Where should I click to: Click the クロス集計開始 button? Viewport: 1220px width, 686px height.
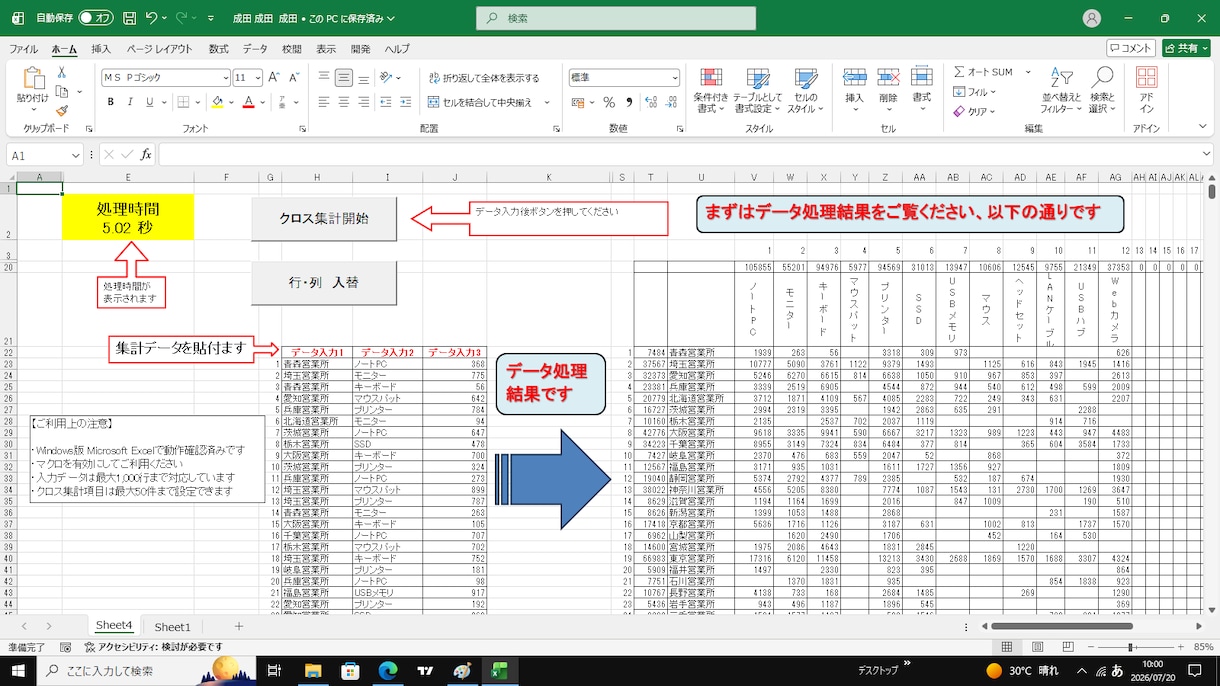[x=324, y=218]
